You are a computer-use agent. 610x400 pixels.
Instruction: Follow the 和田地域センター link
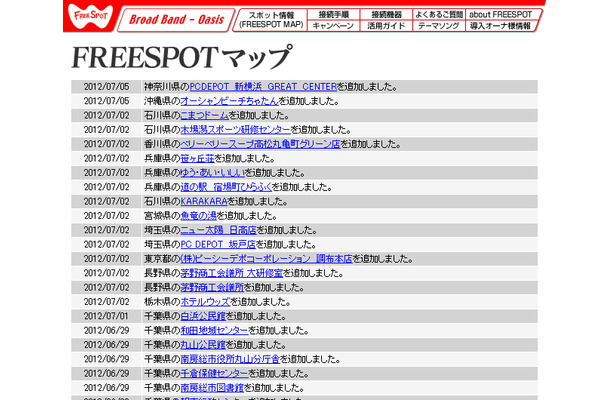point(214,330)
